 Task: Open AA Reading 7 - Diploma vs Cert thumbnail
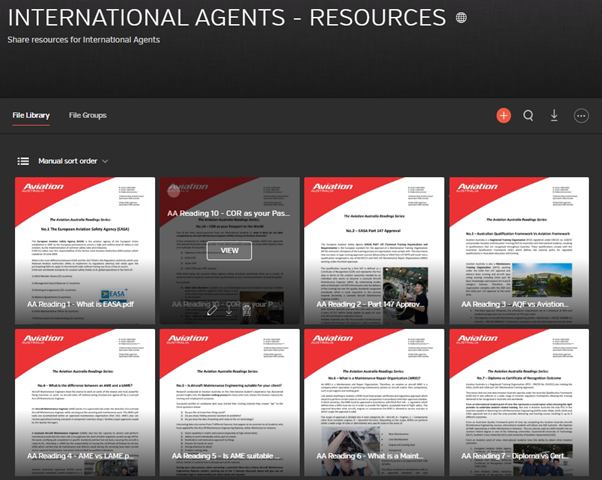pyautogui.click(x=519, y=402)
